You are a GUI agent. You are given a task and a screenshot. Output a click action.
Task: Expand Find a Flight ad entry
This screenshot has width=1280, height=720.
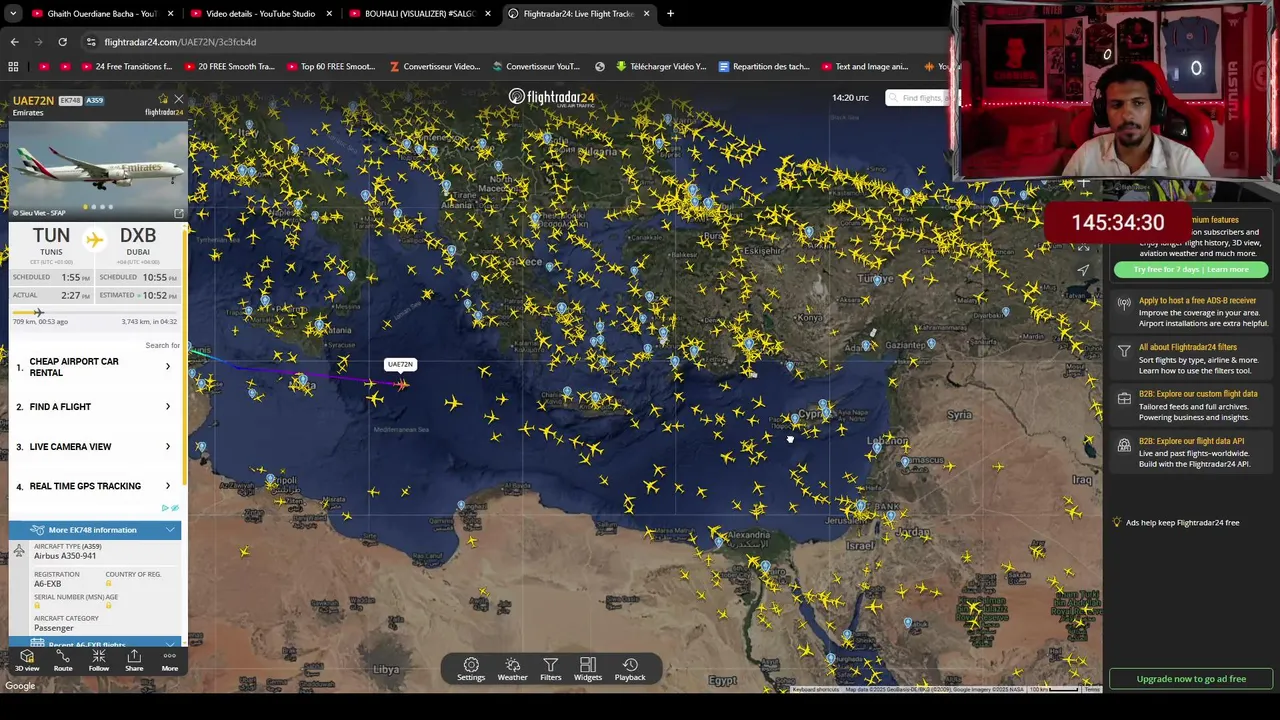point(95,407)
